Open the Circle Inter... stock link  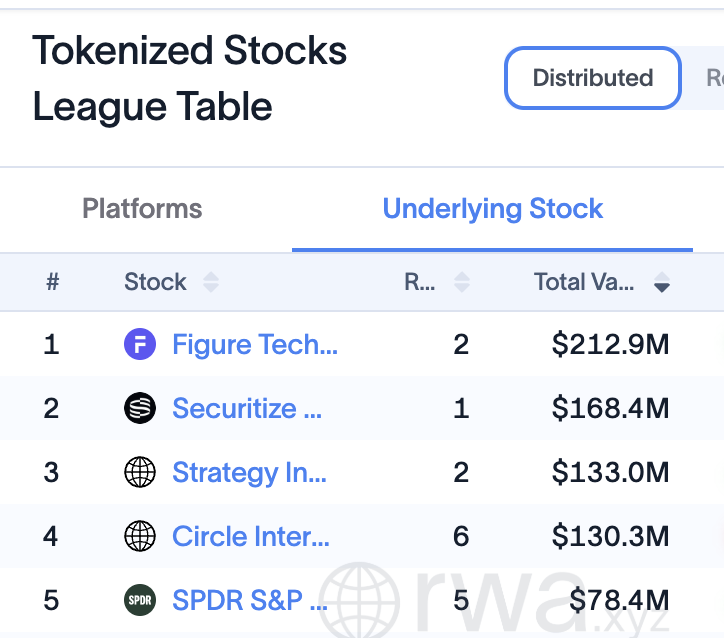[x=251, y=536]
